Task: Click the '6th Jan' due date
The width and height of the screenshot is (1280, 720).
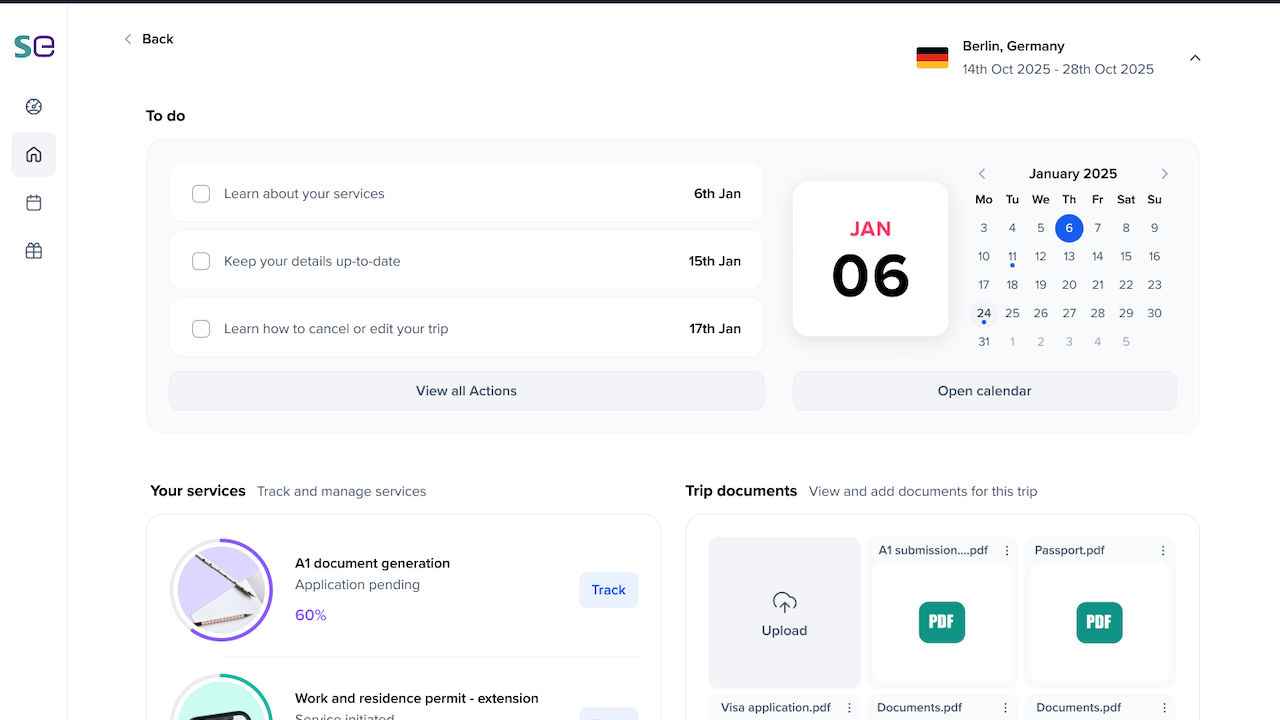Action: tap(717, 194)
